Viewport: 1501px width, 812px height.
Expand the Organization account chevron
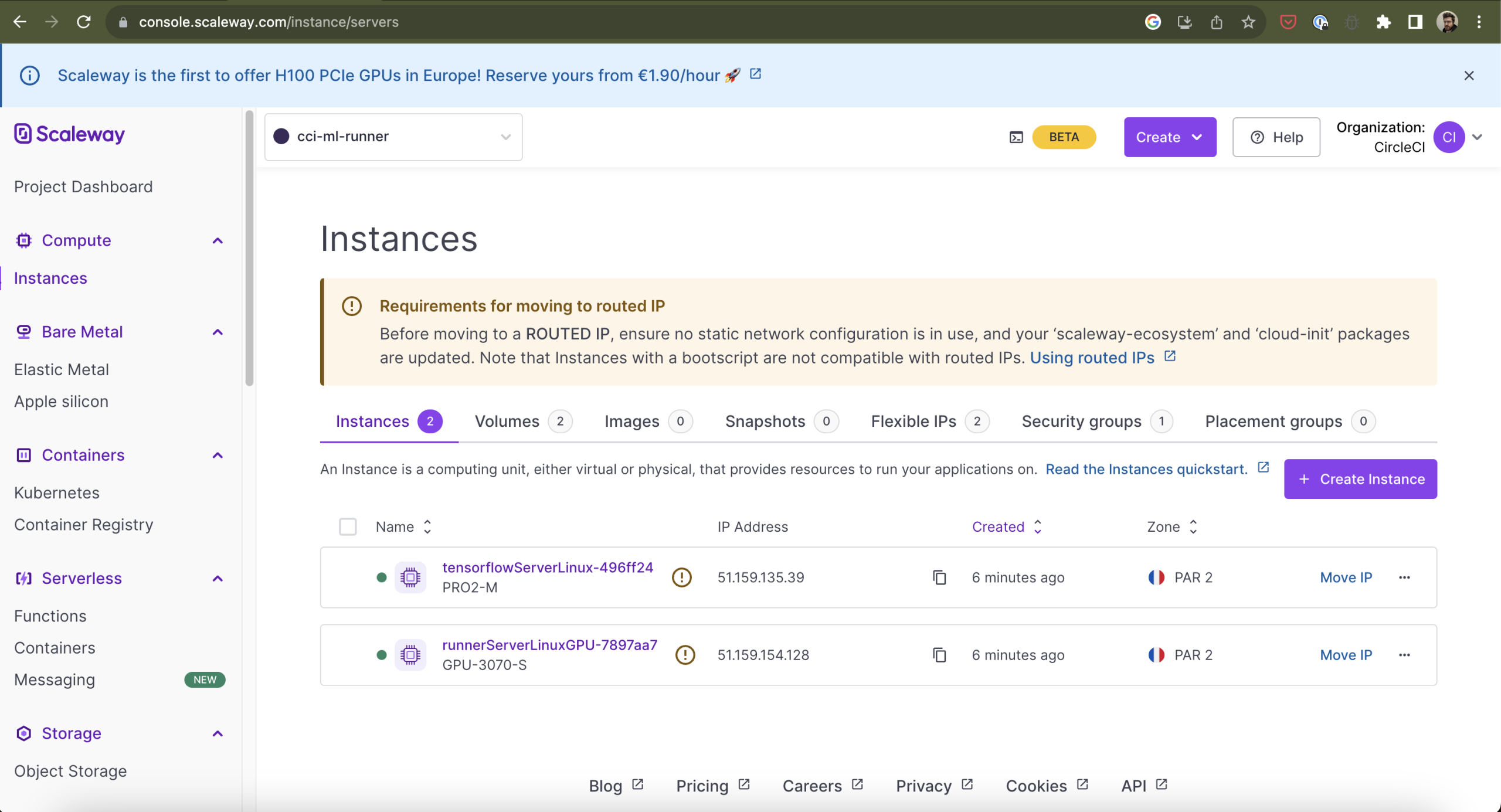coord(1477,137)
